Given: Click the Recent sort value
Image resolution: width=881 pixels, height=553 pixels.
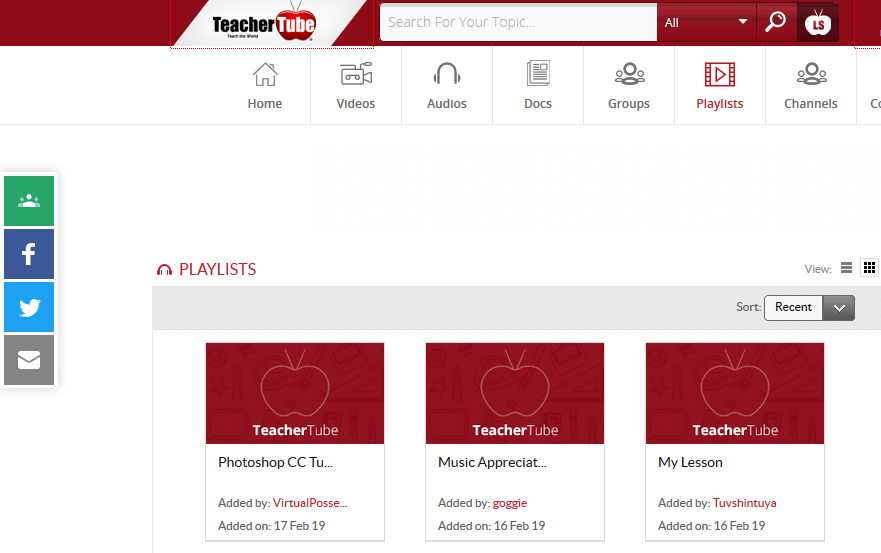Looking at the screenshot, I should coord(793,307).
